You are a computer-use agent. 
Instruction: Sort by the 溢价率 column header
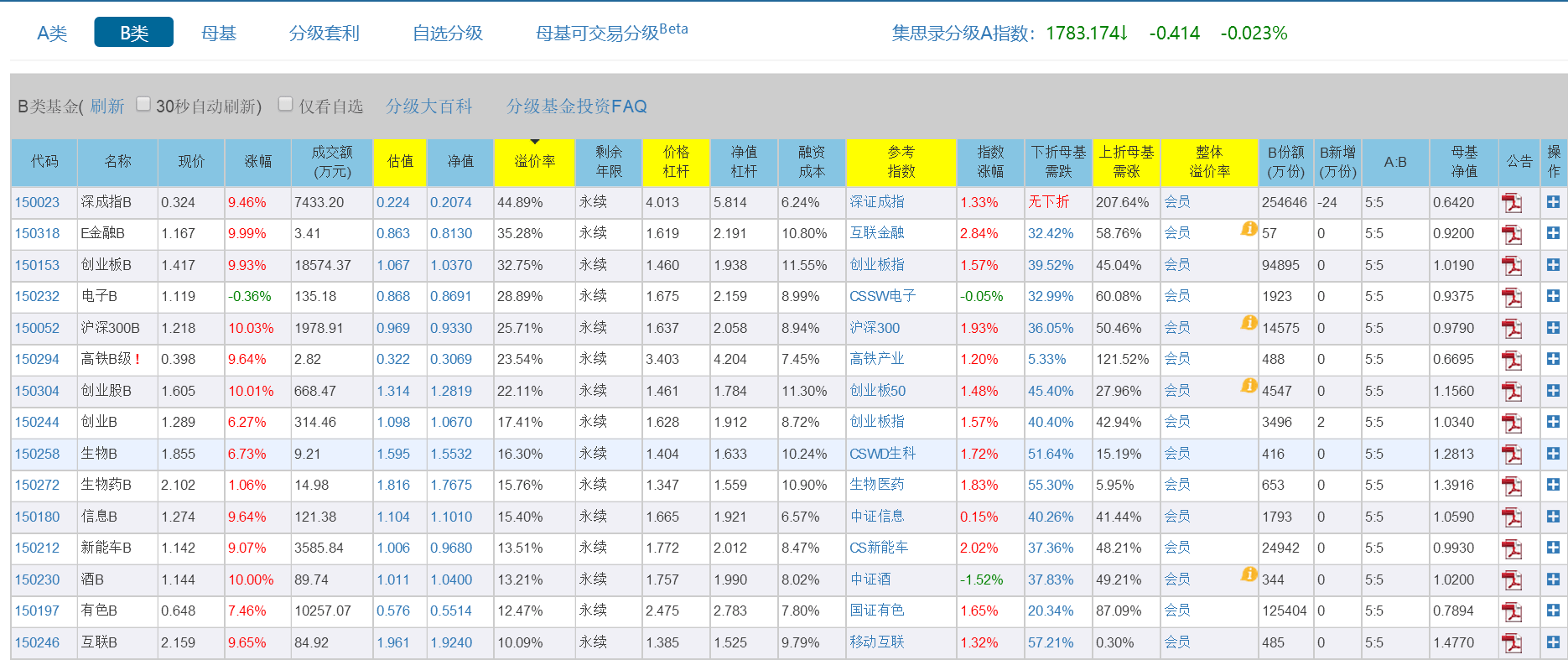coord(534,162)
